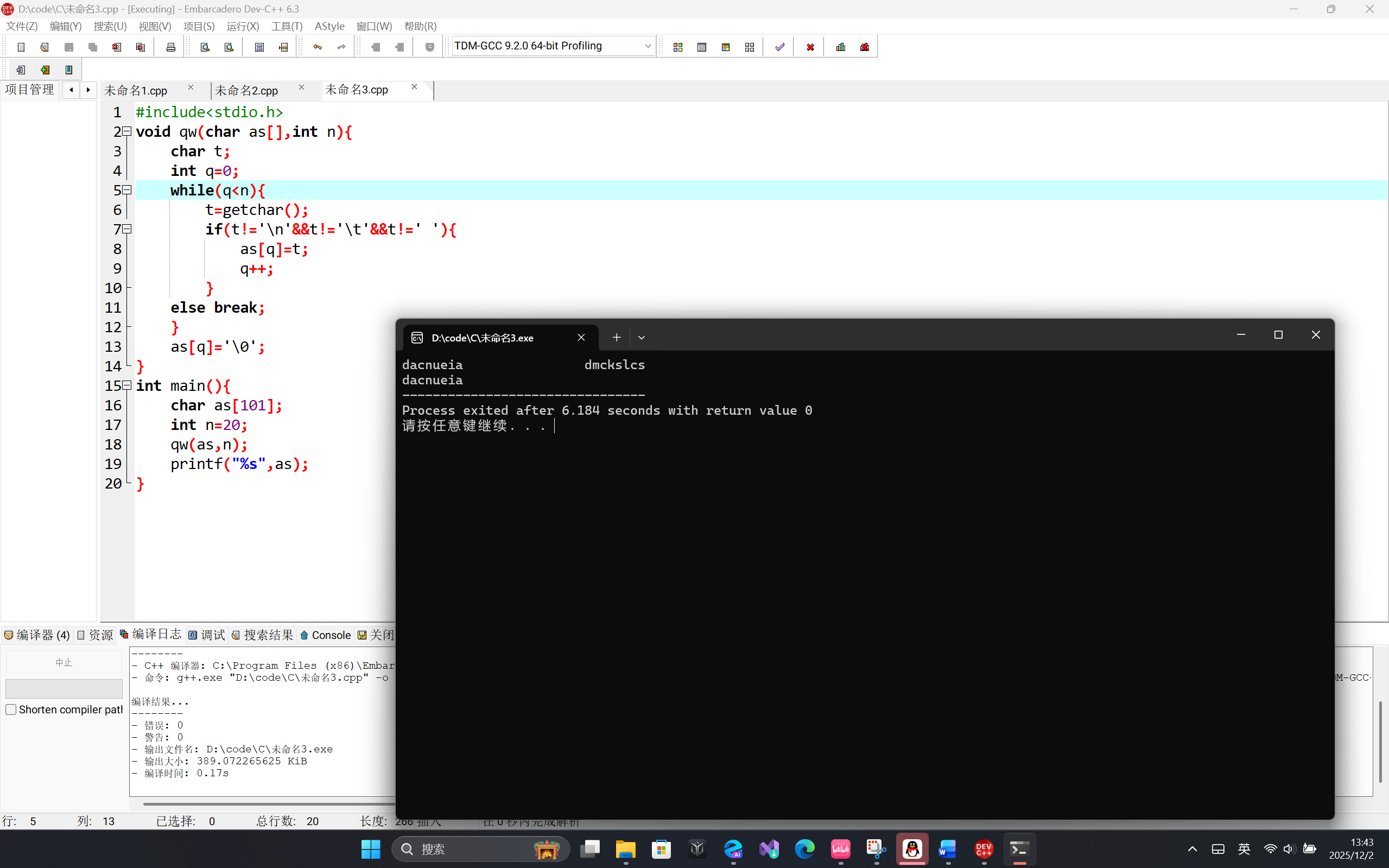Click the Compile four-squares toolbar icon
The image size is (1389, 868).
coord(678,47)
